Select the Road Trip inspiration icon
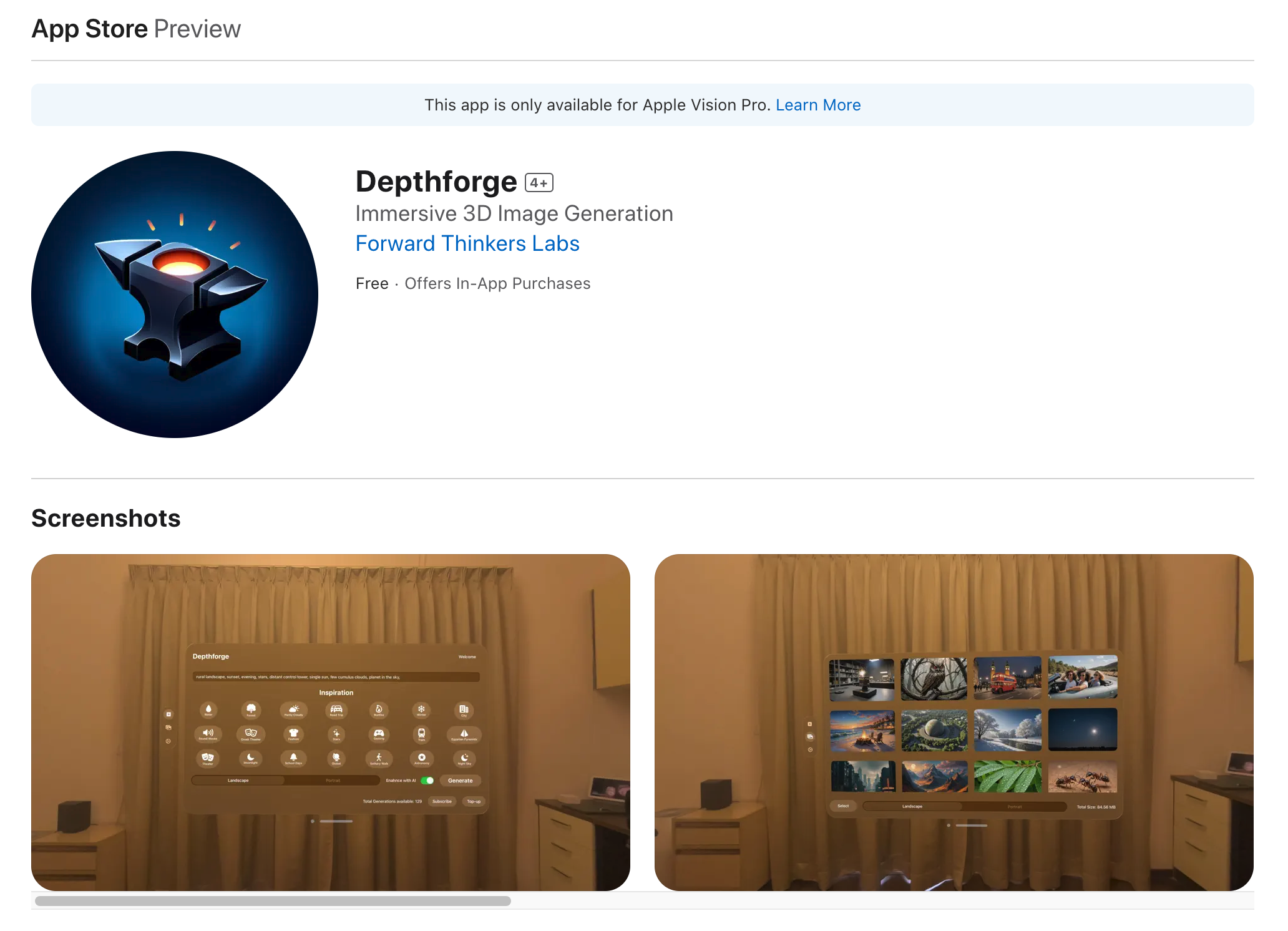 pyautogui.click(x=336, y=710)
